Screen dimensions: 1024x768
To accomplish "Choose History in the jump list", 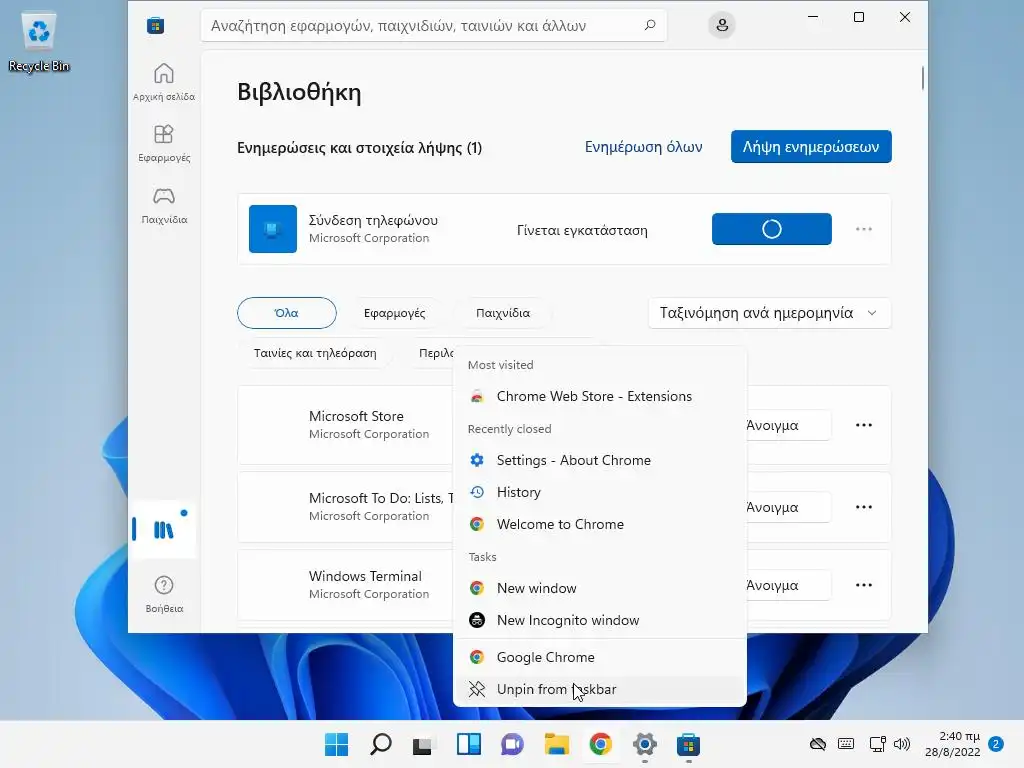I will point(600,492).
